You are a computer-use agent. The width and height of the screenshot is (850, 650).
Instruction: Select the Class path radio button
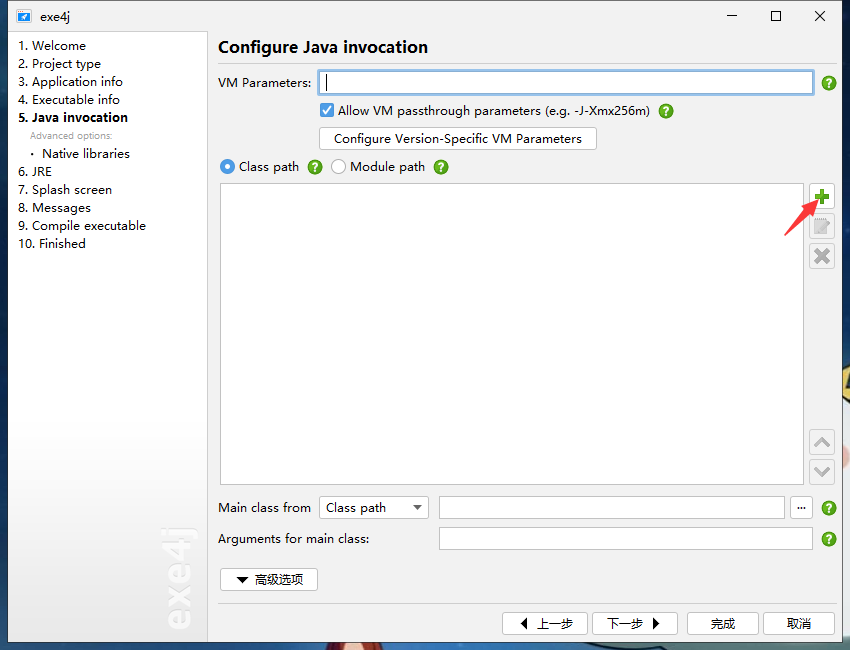point(228,167)
